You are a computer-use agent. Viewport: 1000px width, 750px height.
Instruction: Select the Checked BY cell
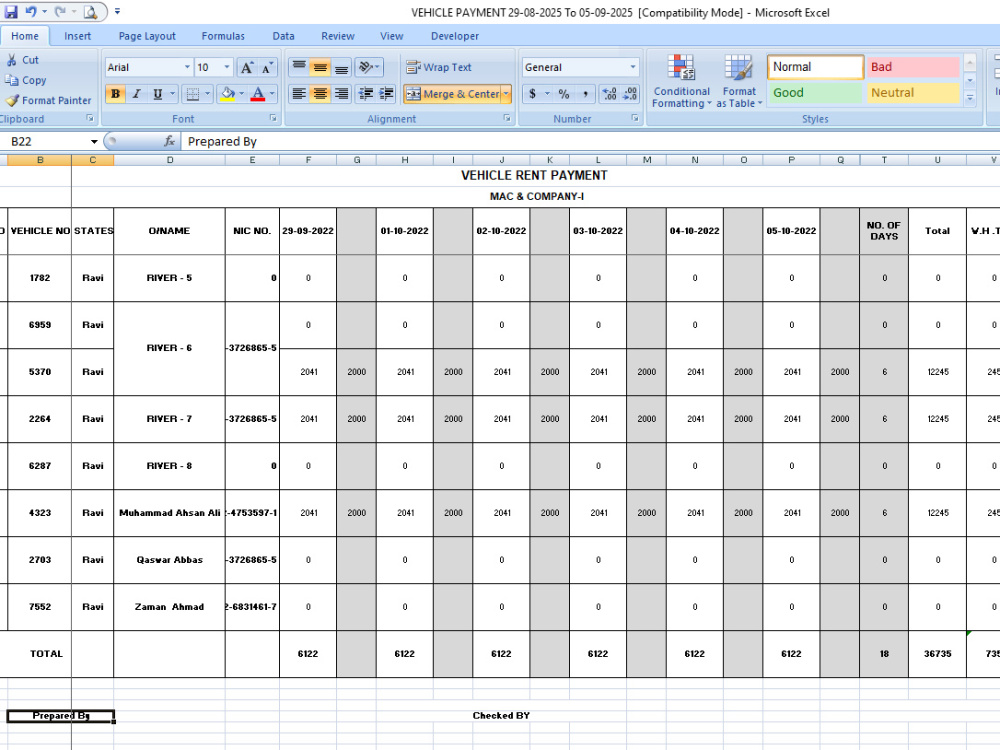[501, 716]
